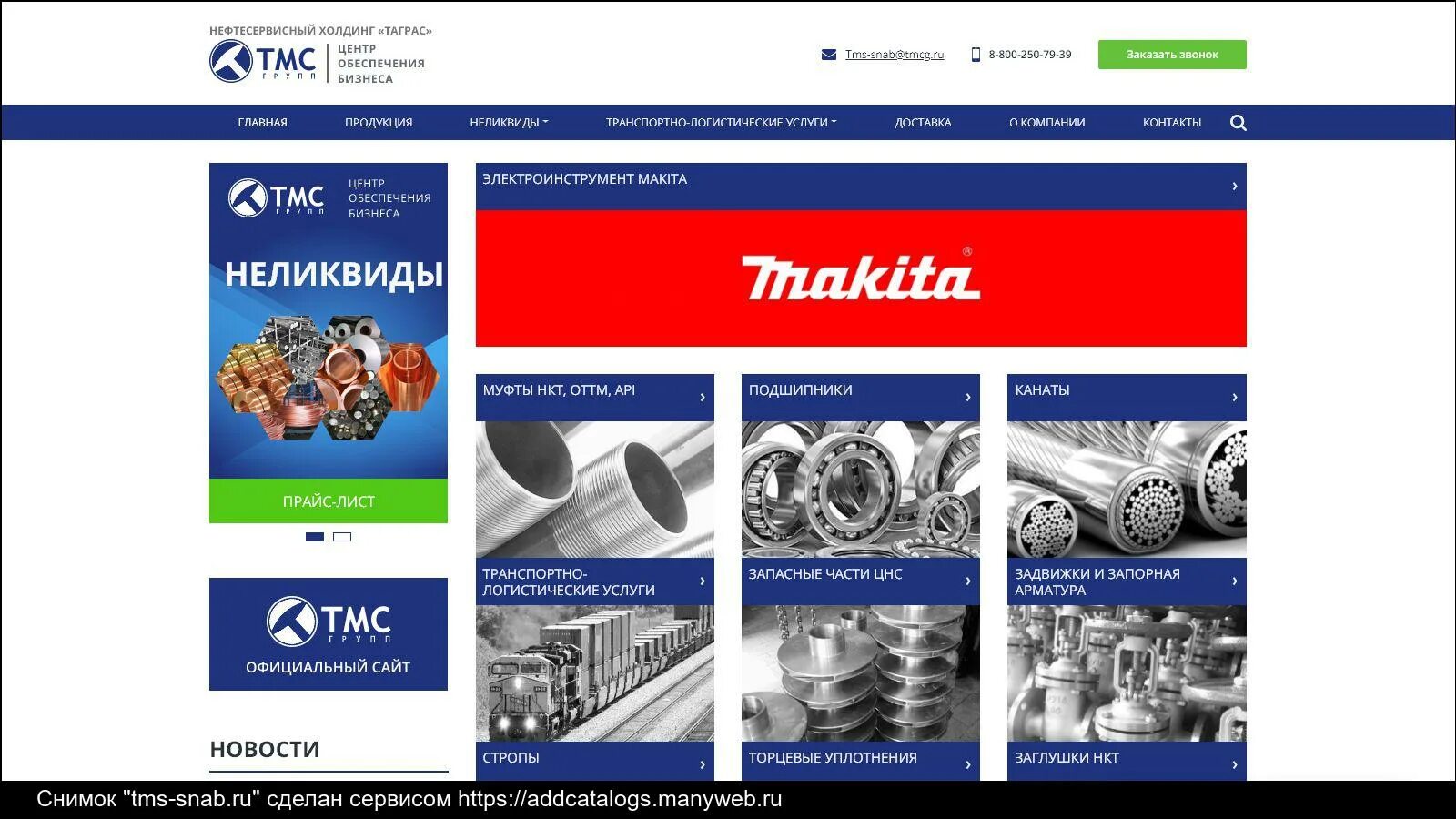The height and width of the screenshot is (819, 1456).
Task: Open 'Контакты' menu item
Action: (x=1172, y=123)
